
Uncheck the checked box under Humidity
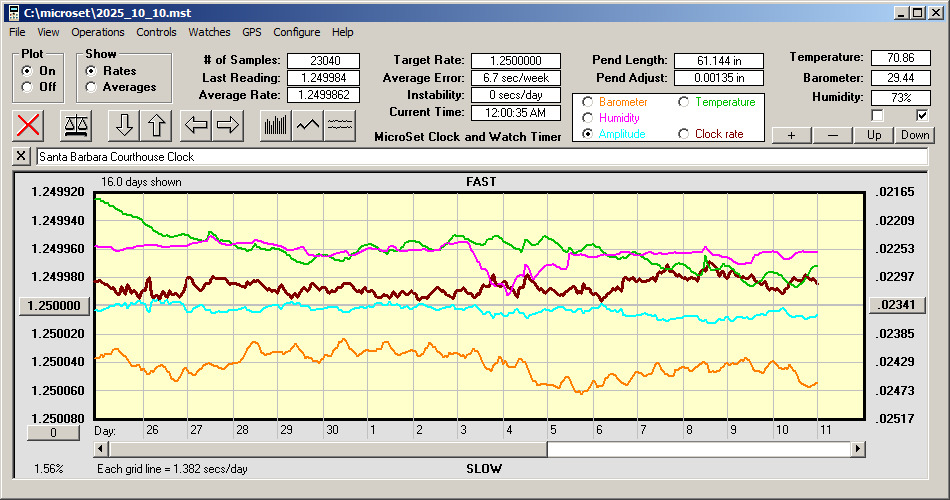coord(922,115)
